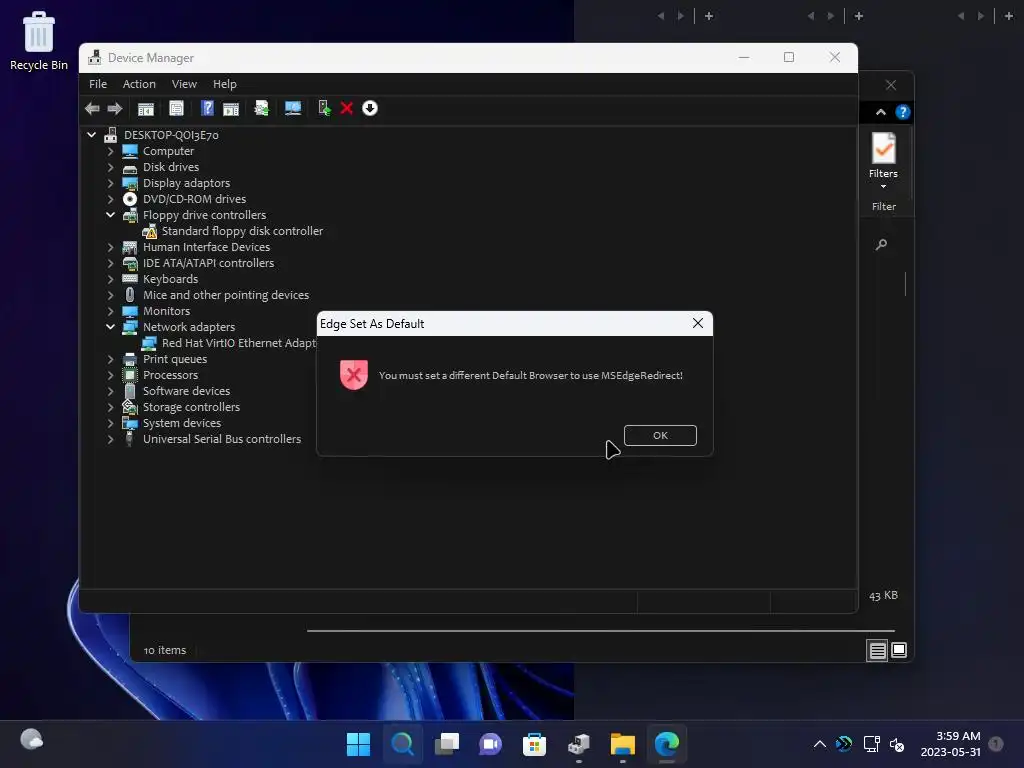Expand the Keyboards category
This screenshot has height=768, width=1024.
tap(110, 280)
